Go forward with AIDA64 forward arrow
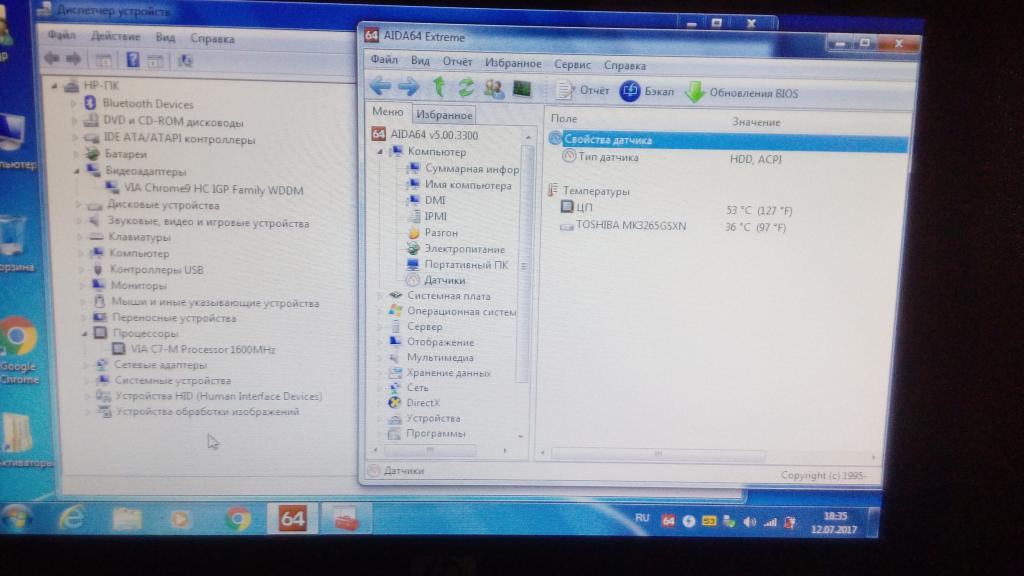The image size is (1024, 576). (x=409, y=86)
